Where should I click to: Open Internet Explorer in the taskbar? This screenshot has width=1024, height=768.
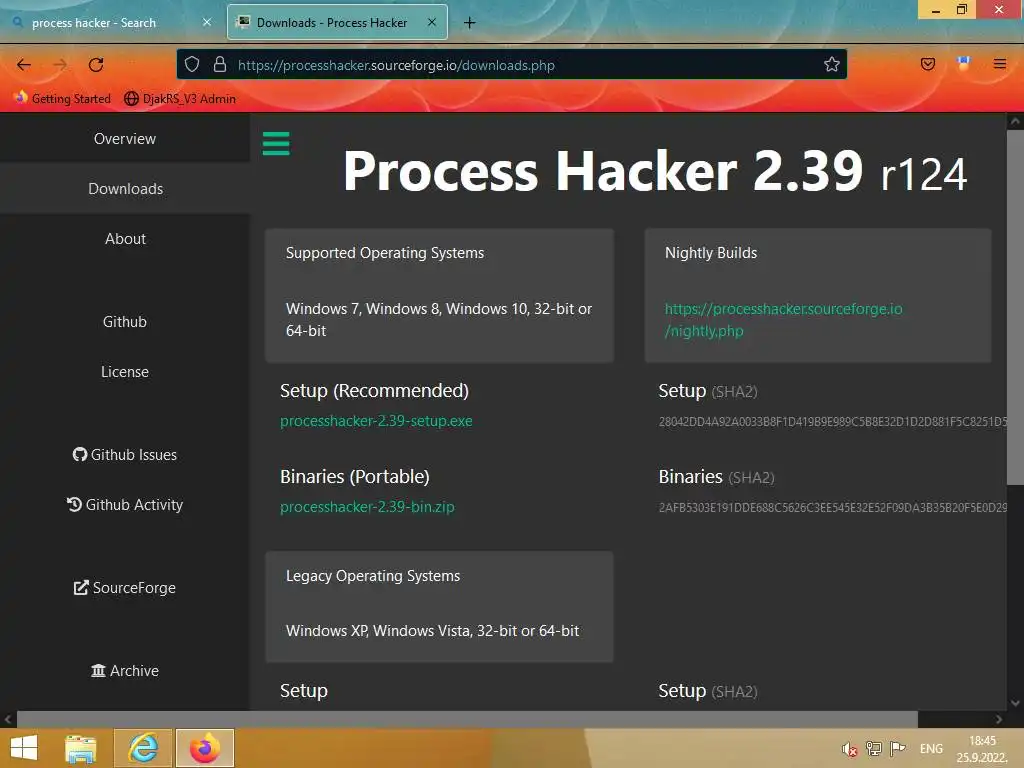[x=143, y=748]
